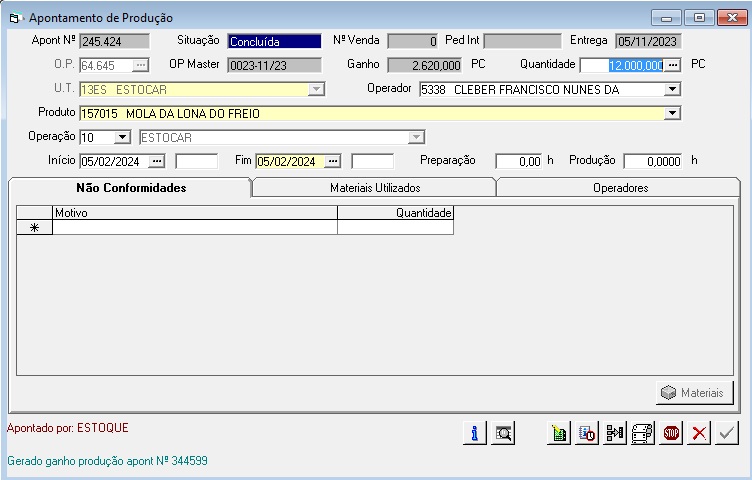Open the Fim date picker button

tap(334, 161)
